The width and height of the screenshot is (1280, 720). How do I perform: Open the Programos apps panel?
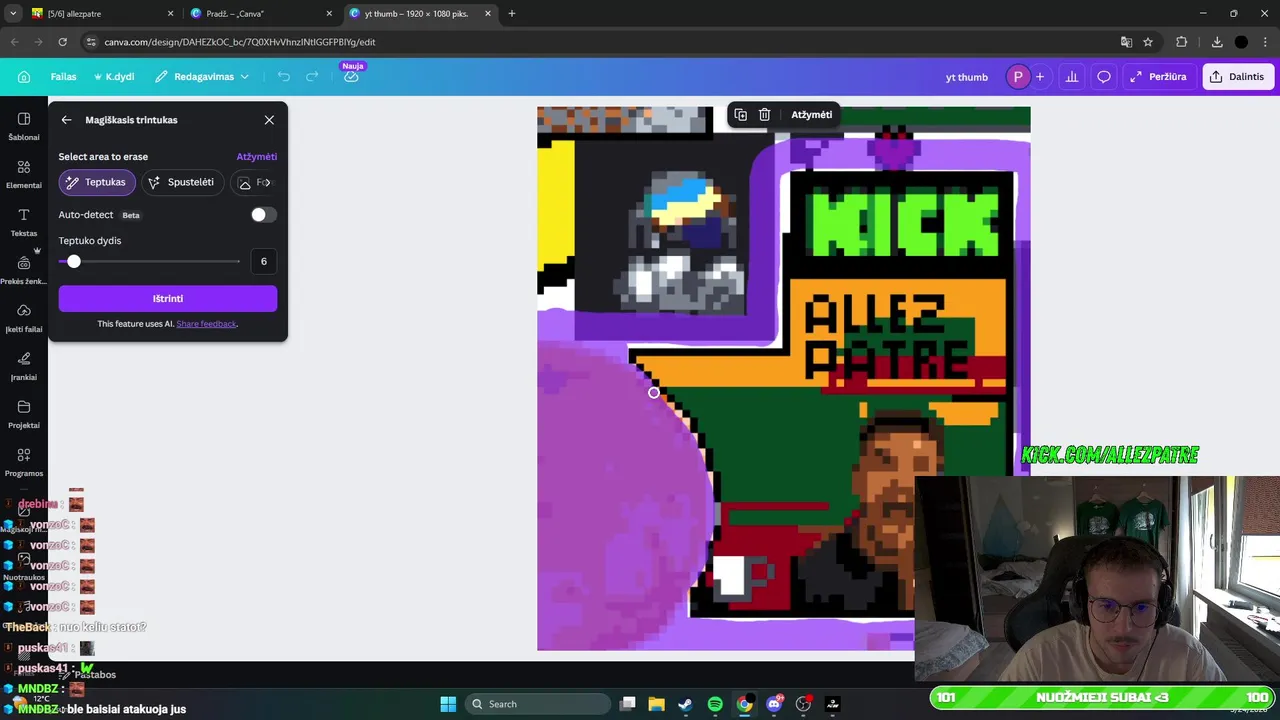point(24,462)
